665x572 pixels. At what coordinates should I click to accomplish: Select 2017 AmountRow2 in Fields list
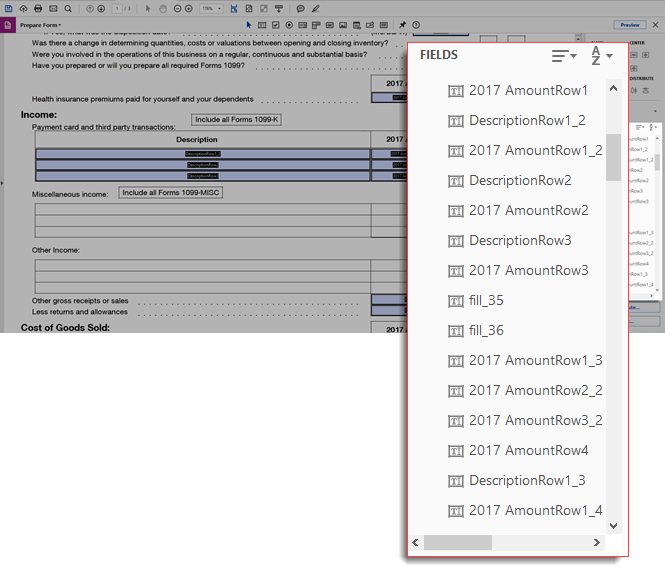[x=518, y=211]
